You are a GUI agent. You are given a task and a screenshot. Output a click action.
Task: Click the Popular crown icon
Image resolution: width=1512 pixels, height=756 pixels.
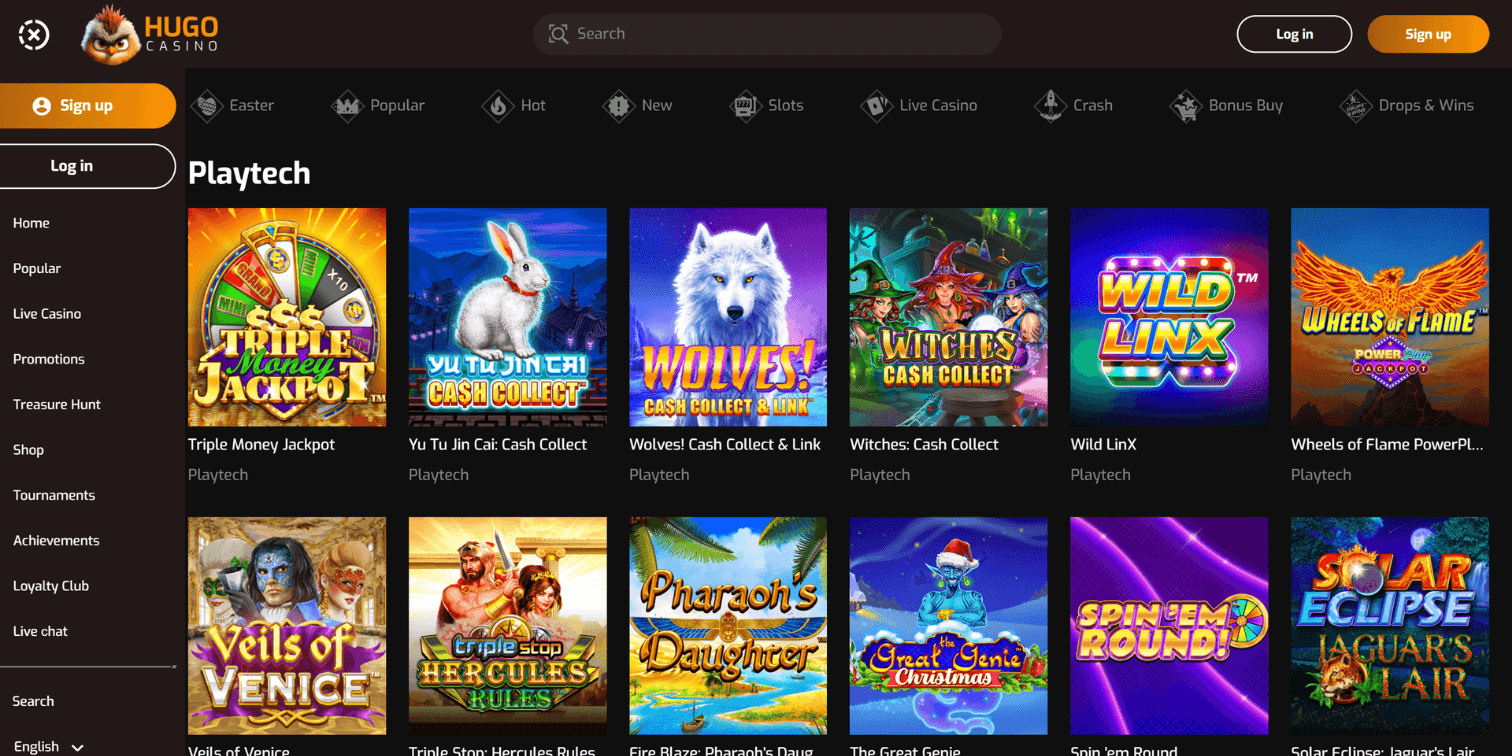[347, 105]
